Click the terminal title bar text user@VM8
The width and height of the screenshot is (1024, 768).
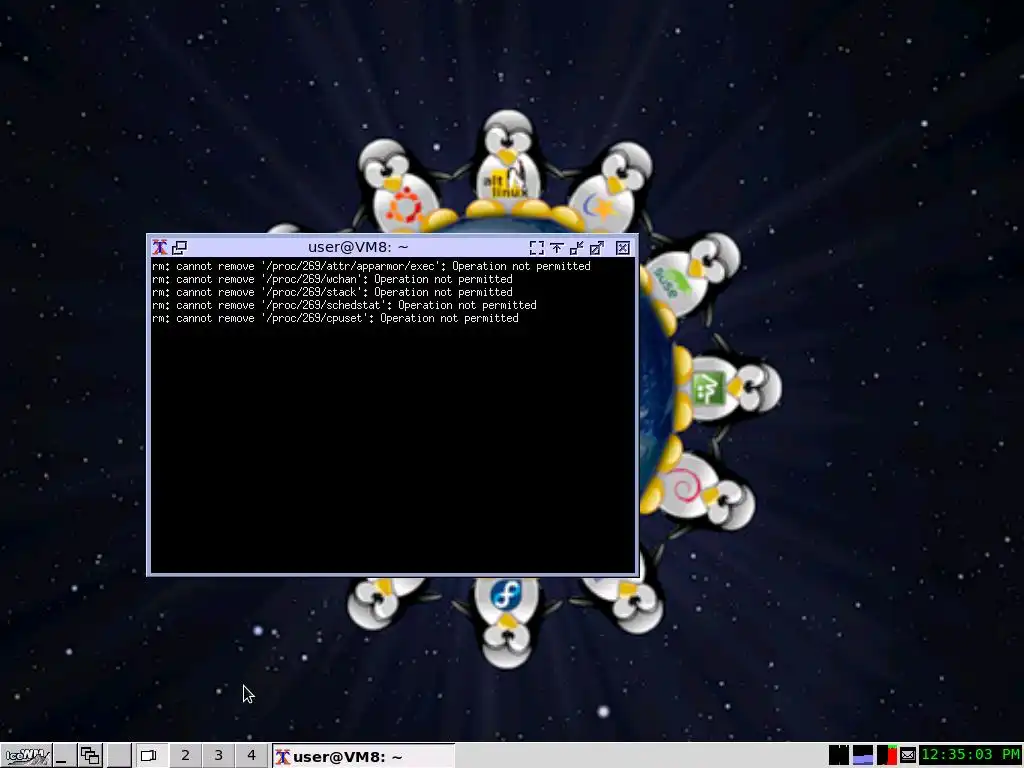(x=358, y=247)
